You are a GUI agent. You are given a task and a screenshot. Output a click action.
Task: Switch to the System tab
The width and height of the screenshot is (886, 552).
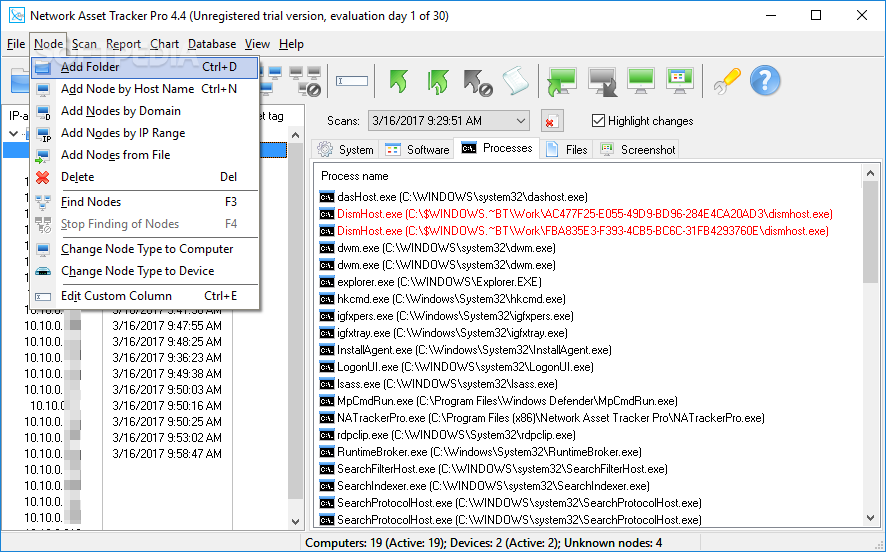[345, 150]
